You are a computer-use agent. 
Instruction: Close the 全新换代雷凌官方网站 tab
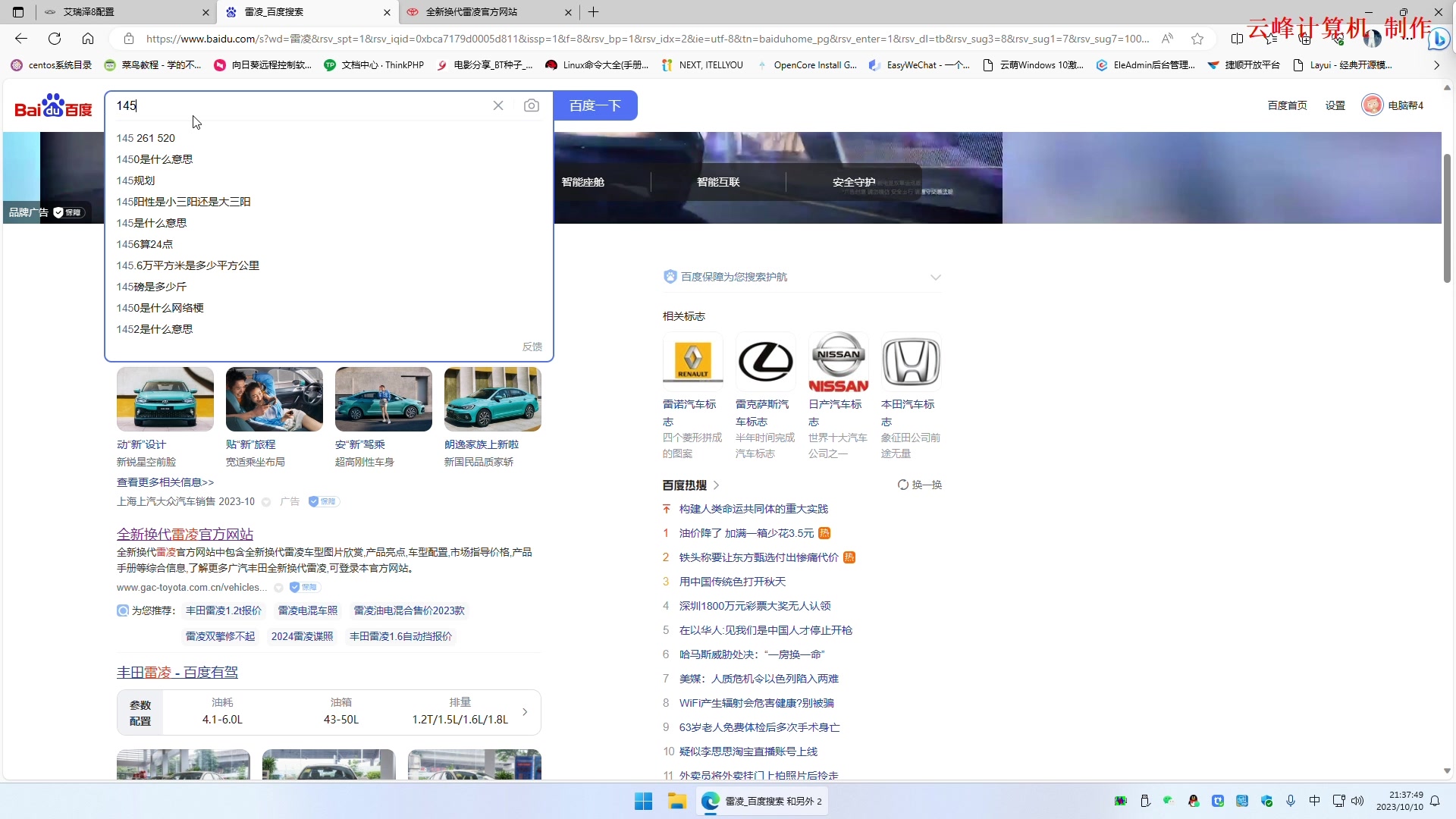click(x=568, y=12)
